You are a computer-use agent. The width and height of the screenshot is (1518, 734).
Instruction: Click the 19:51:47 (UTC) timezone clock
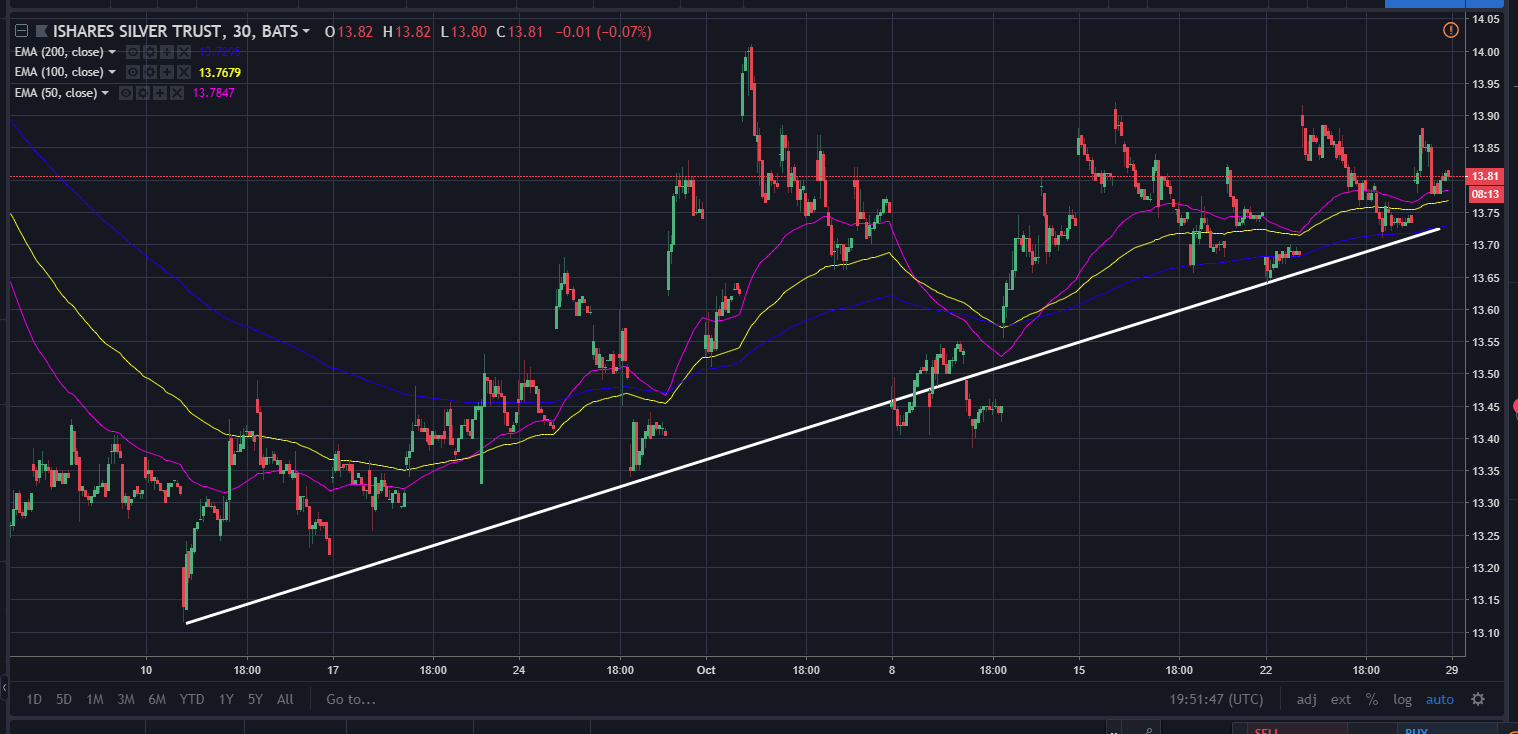pos(1217,699)
